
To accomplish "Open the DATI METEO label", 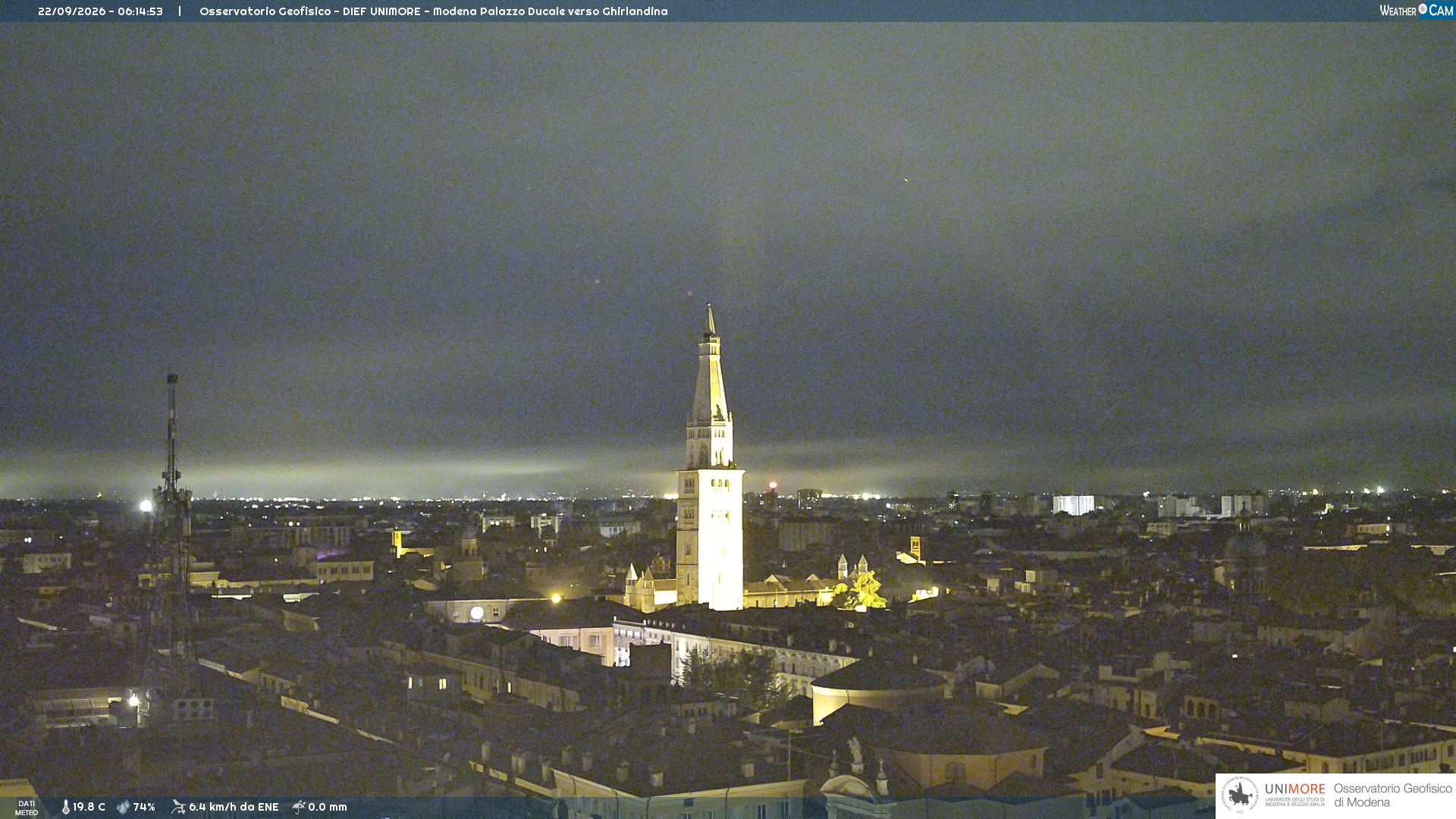I will pyautogui.click(x=27, y=808).
